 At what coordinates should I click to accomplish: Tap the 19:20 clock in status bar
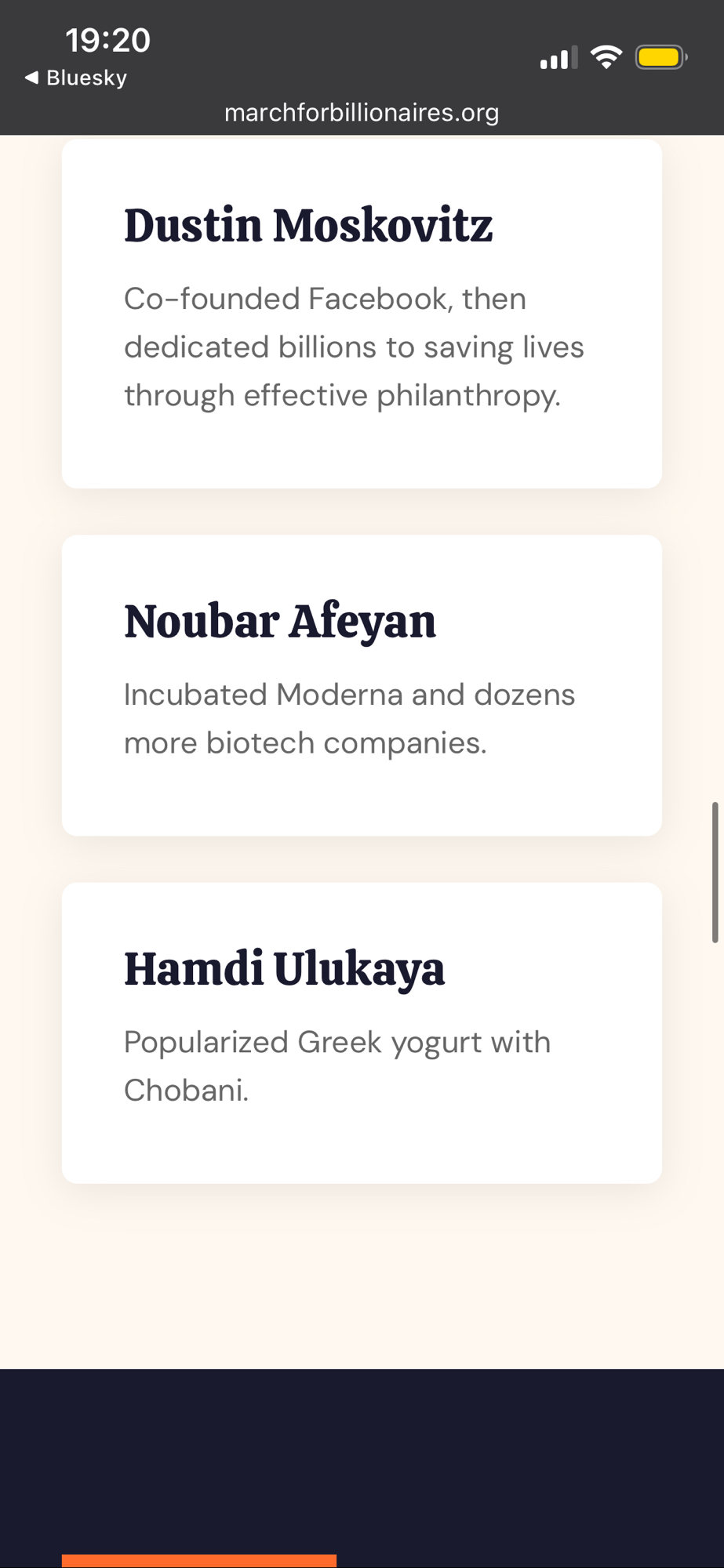click(107, 40)
